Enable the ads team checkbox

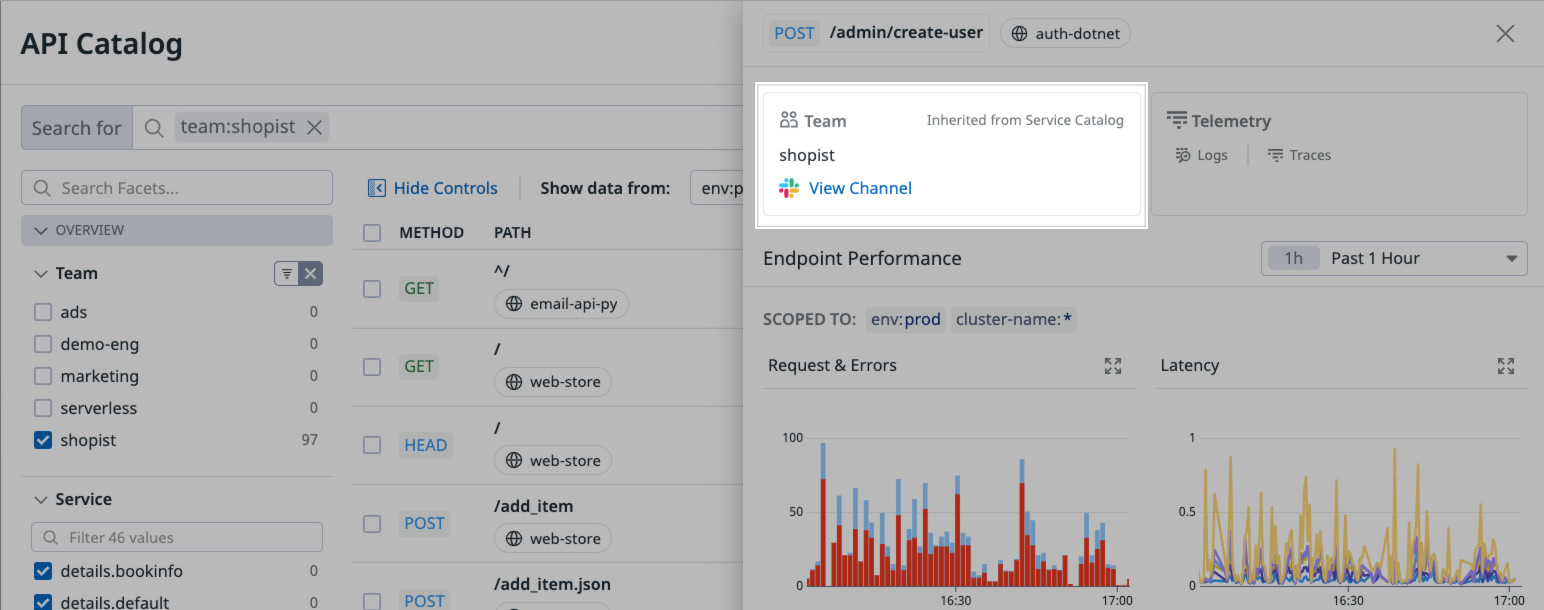click(x=43, y=312)
